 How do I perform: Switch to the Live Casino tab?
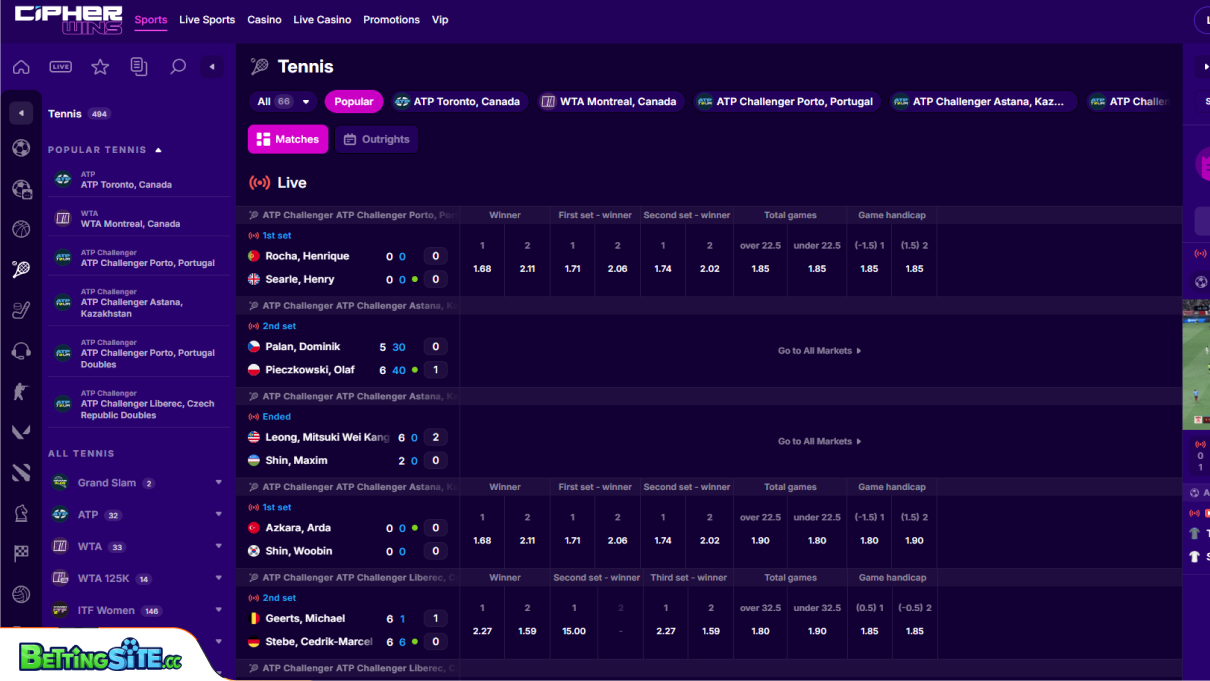[322, 19]
